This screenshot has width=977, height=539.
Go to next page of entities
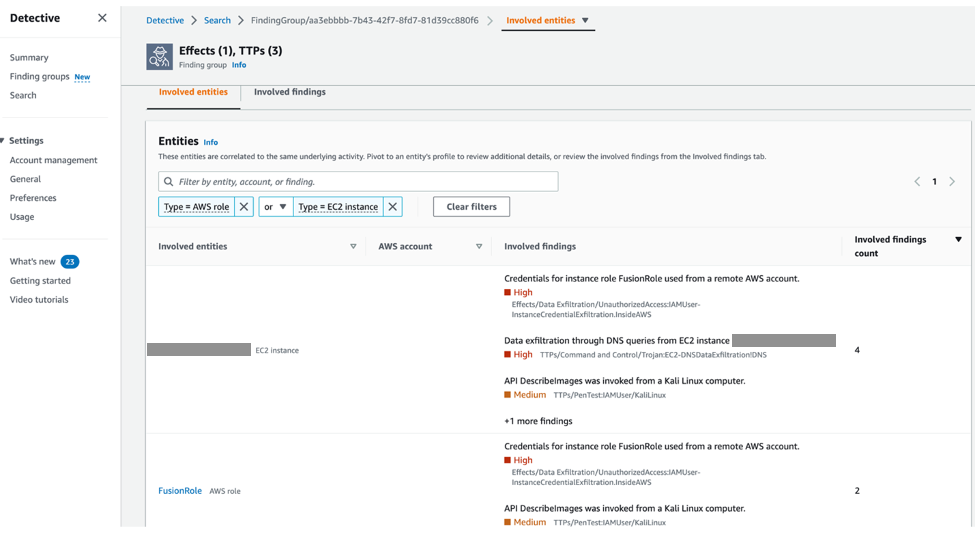coord(952,182)
